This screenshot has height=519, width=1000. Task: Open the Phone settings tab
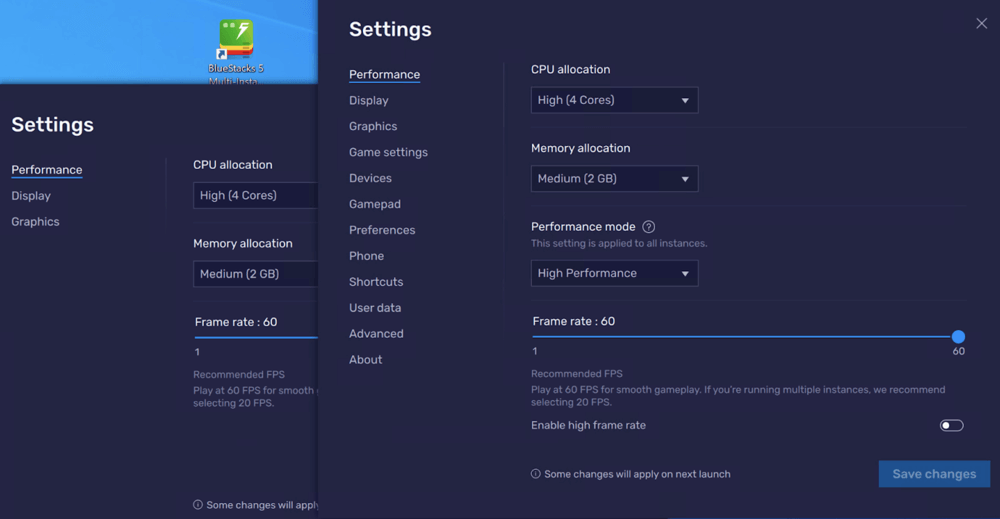pyautogui.click(x=366, y=256)
